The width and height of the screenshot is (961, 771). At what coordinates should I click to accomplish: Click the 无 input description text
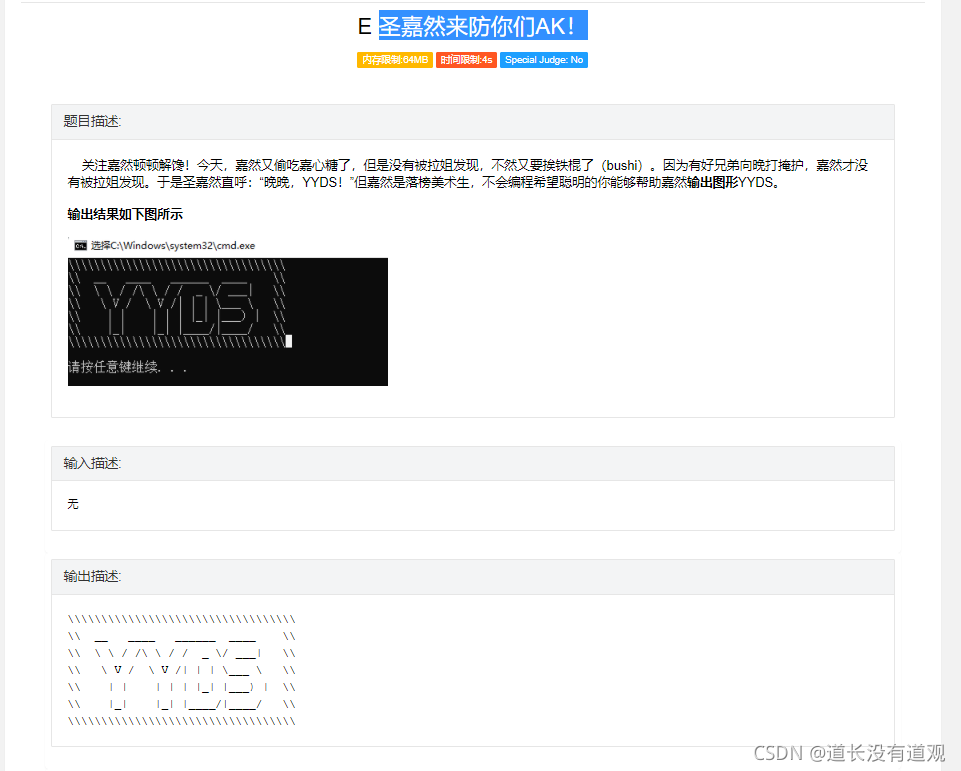point(73,504)
